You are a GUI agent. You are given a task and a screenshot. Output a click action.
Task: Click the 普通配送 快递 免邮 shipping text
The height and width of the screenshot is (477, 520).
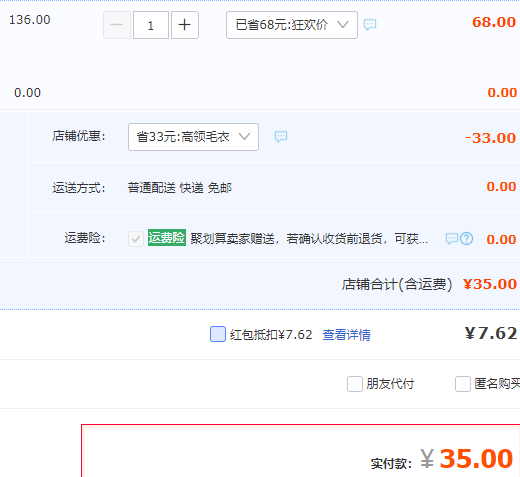[180, 188]
